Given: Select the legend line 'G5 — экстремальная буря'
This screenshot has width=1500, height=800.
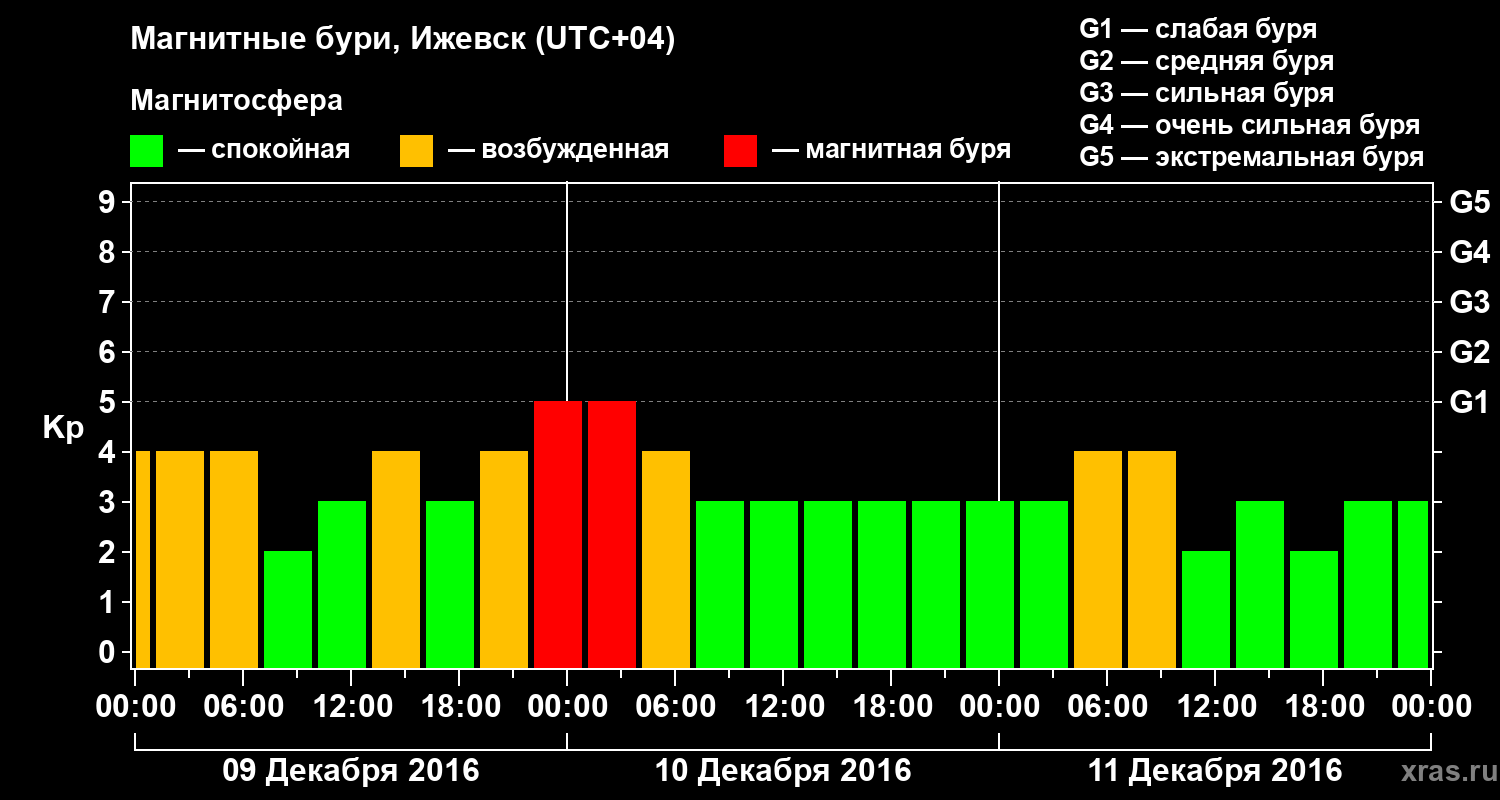Looking at the screenshot, I should 1251,157.
